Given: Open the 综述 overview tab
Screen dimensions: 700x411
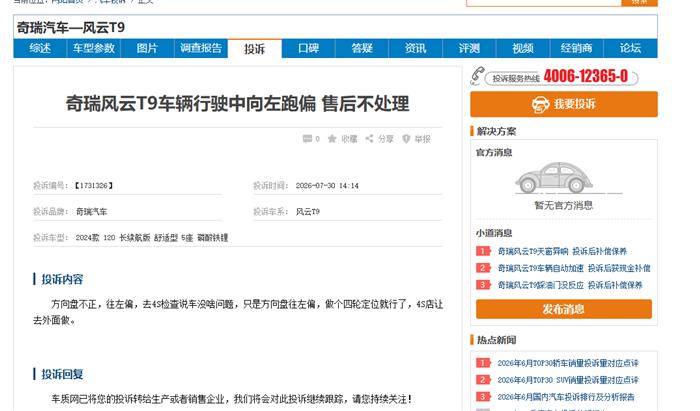Looking at the screenshot, I should (x=40, y=48).
